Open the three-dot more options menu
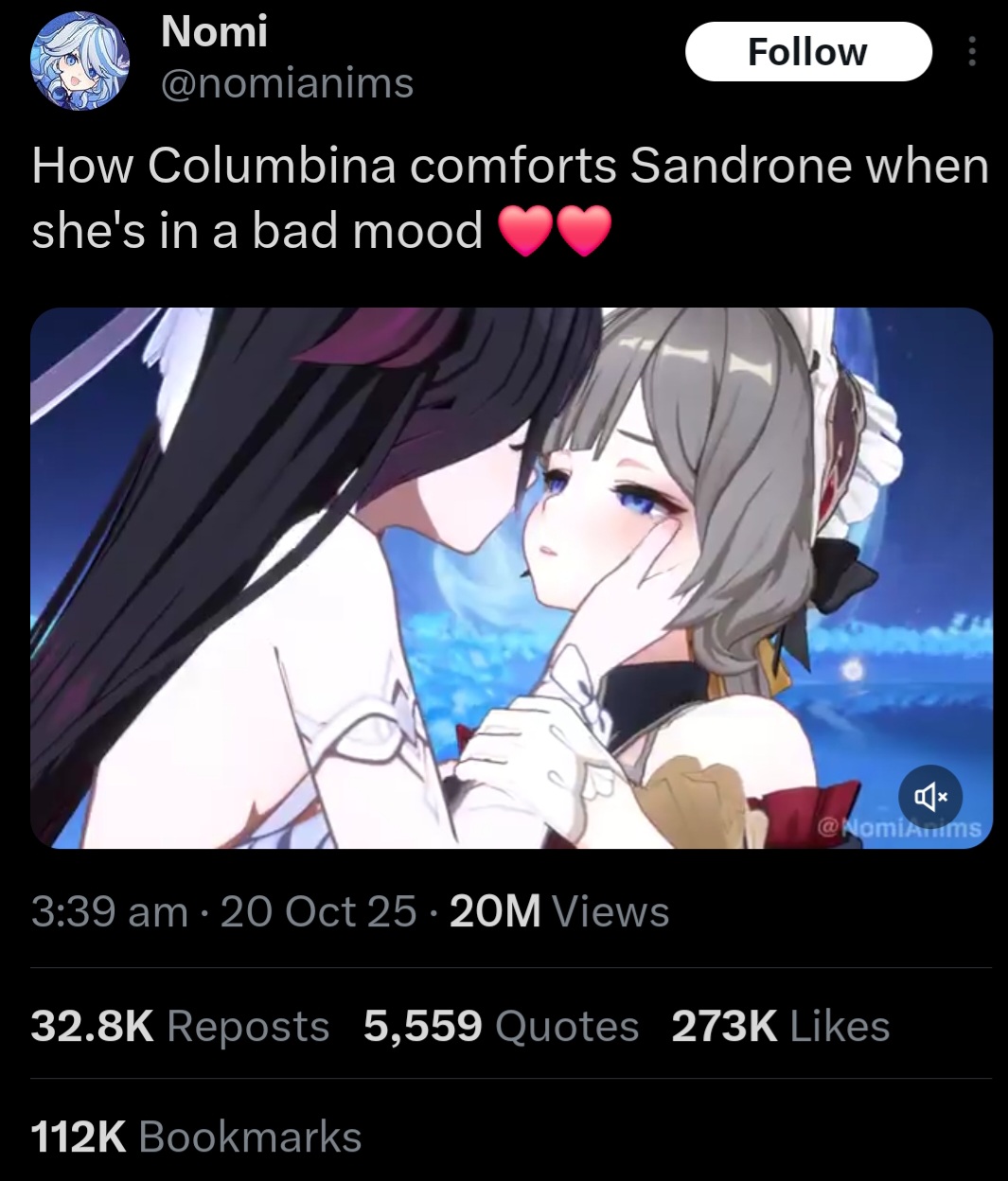The image size is (1008, 1181). (x=969, y=52)
